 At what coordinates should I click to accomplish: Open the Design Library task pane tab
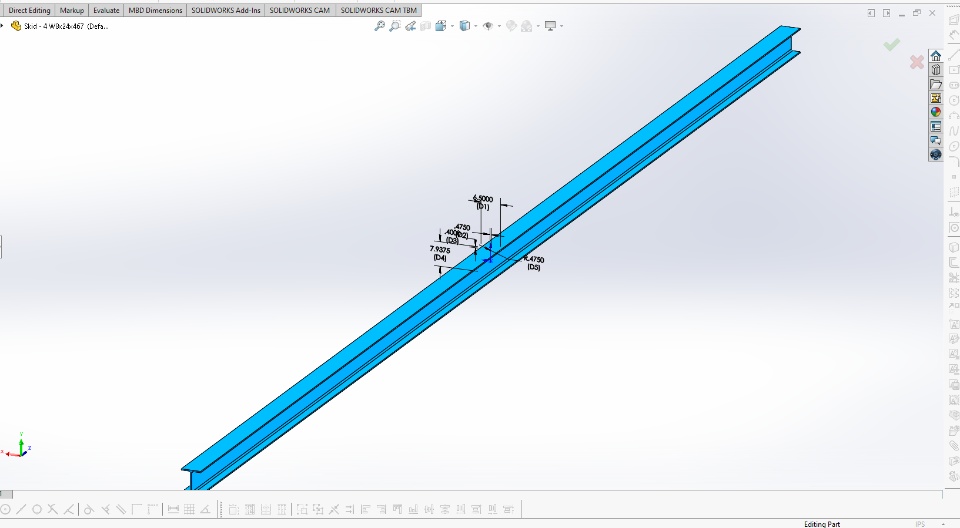pyautogui.click(x=936, y=70)
